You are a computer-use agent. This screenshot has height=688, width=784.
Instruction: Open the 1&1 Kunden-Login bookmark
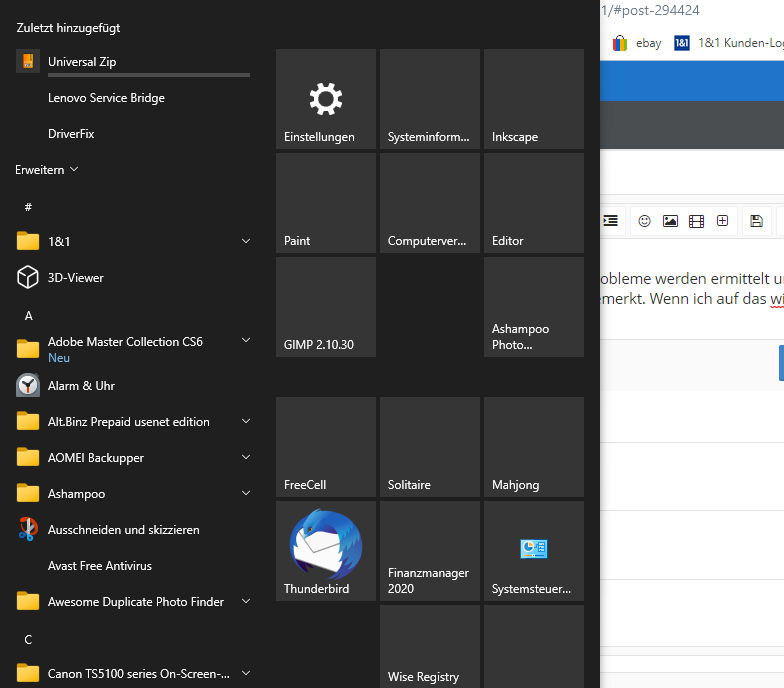[729, 44]
